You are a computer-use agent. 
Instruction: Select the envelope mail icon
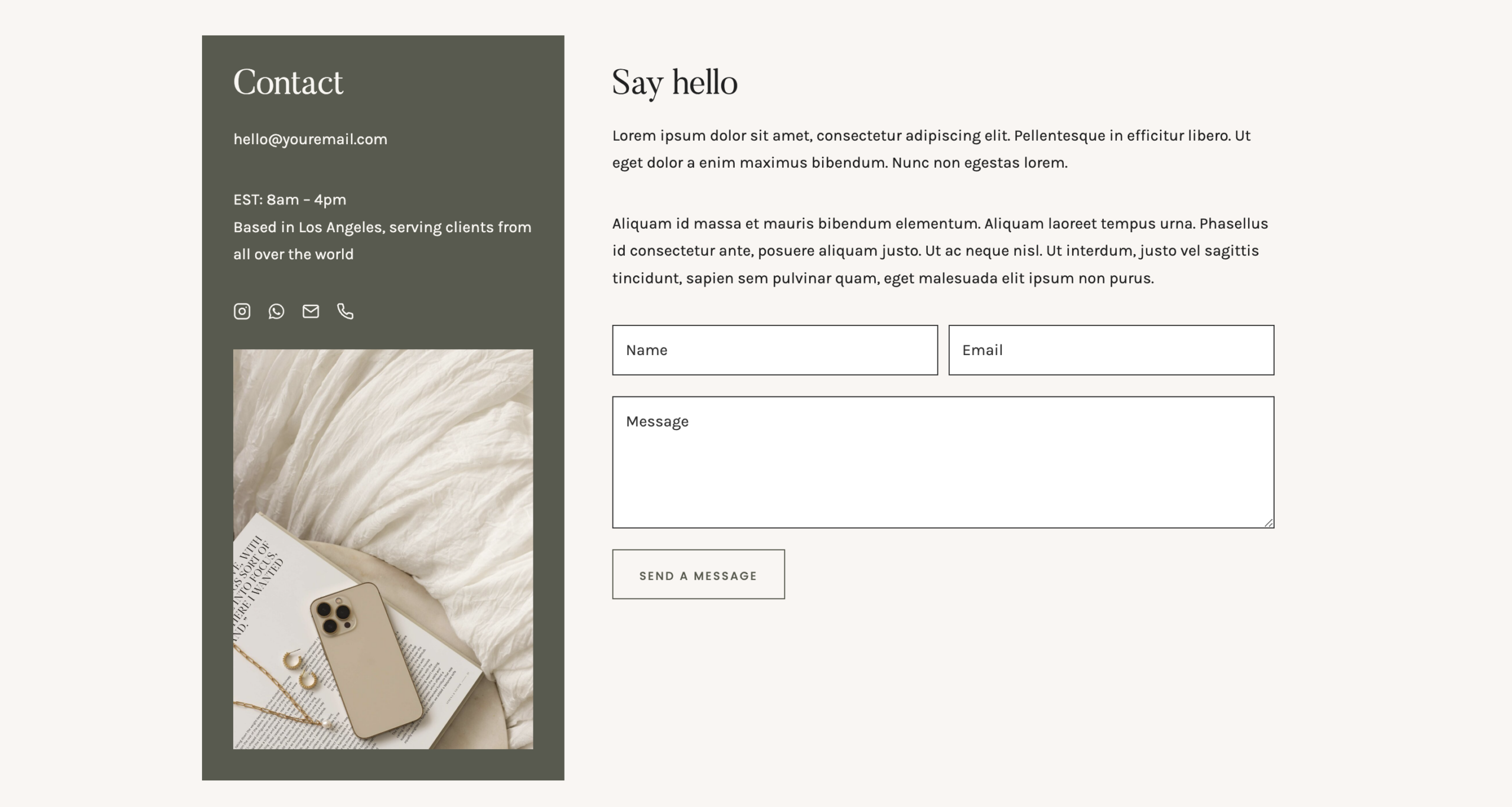[x=311, y=311]
